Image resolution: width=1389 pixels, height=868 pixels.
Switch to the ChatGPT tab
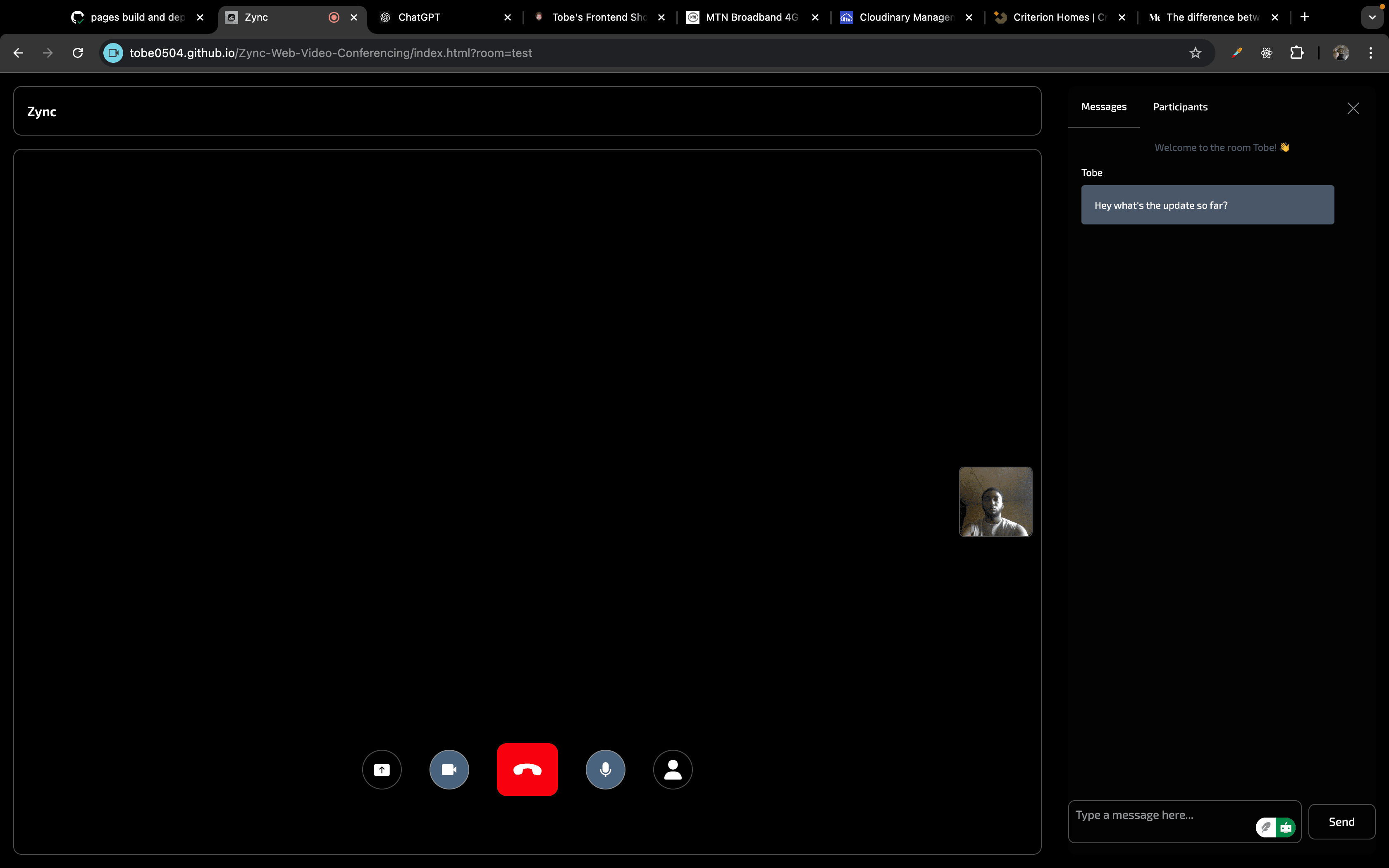(x=446, y=17)
